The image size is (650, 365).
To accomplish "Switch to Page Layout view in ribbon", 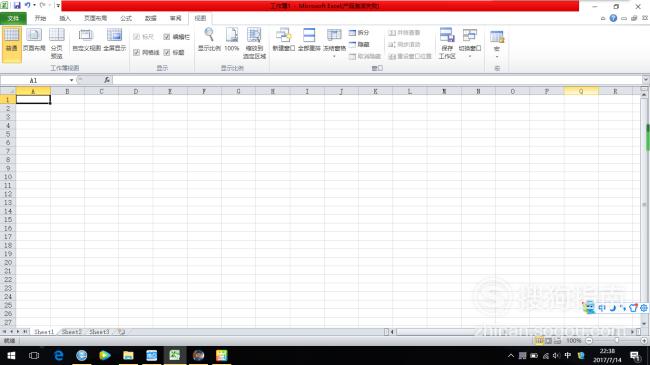I will tap(34, 40).
